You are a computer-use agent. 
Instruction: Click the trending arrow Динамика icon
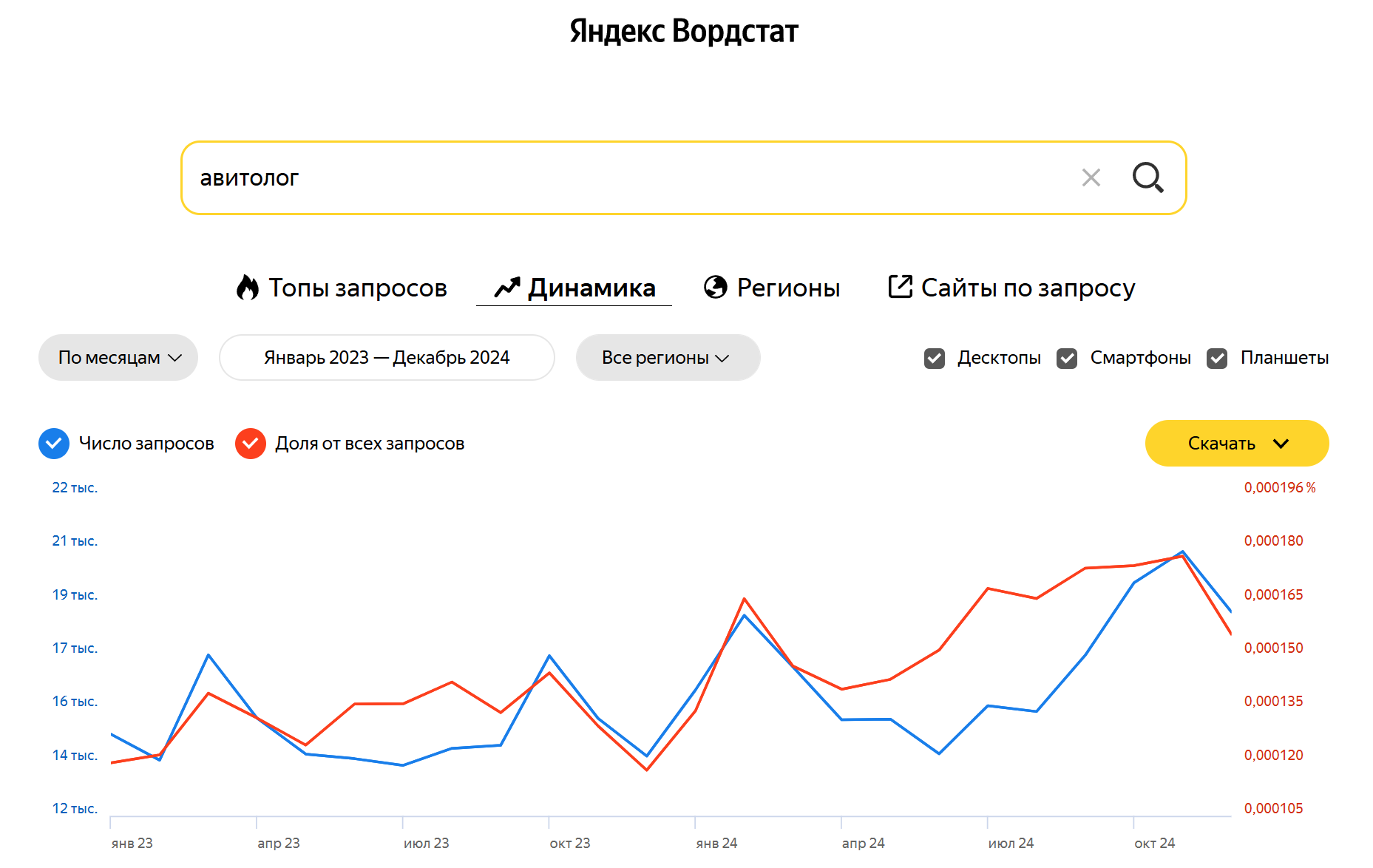[x=507, y=288]
